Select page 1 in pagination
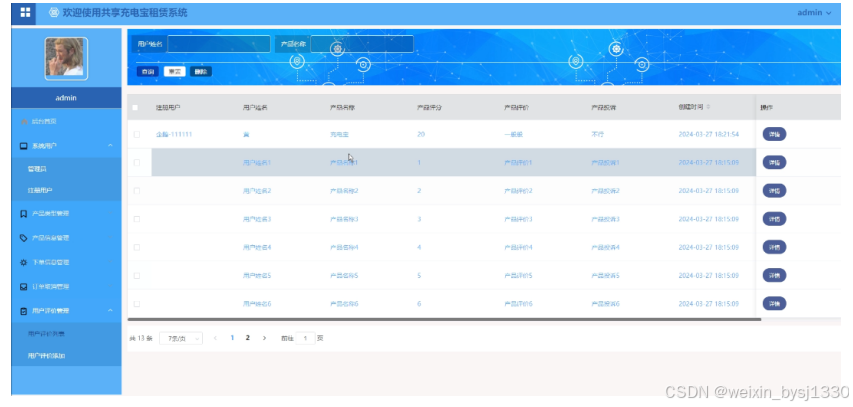Screen dimensions: 853x407 tap(232, 338)
